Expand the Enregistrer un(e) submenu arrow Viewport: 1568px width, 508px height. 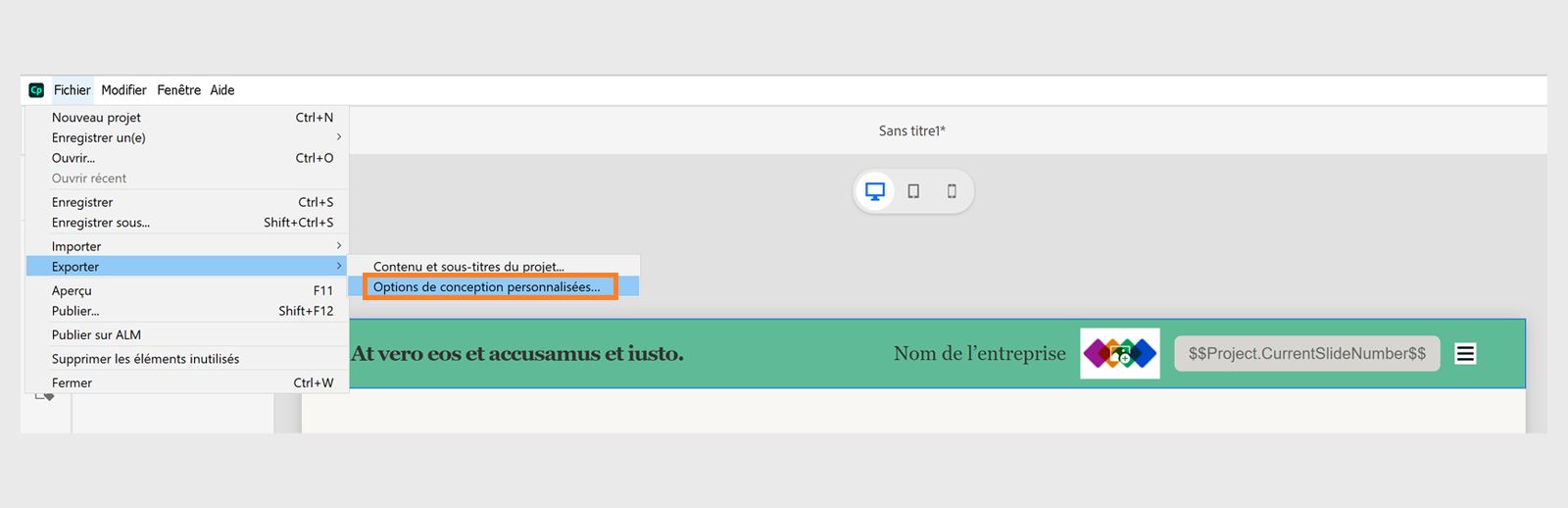(339, 137)
